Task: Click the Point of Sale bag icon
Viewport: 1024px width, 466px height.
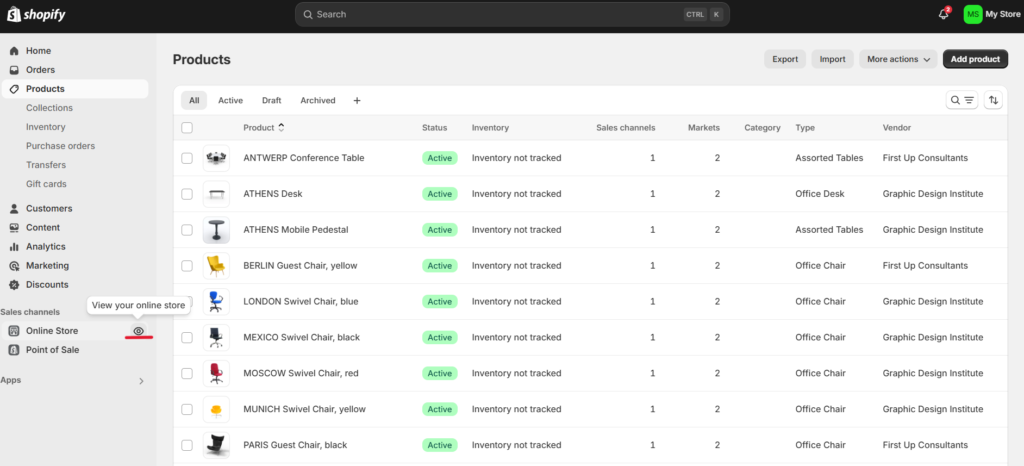Action: click(x=14, y=350)
